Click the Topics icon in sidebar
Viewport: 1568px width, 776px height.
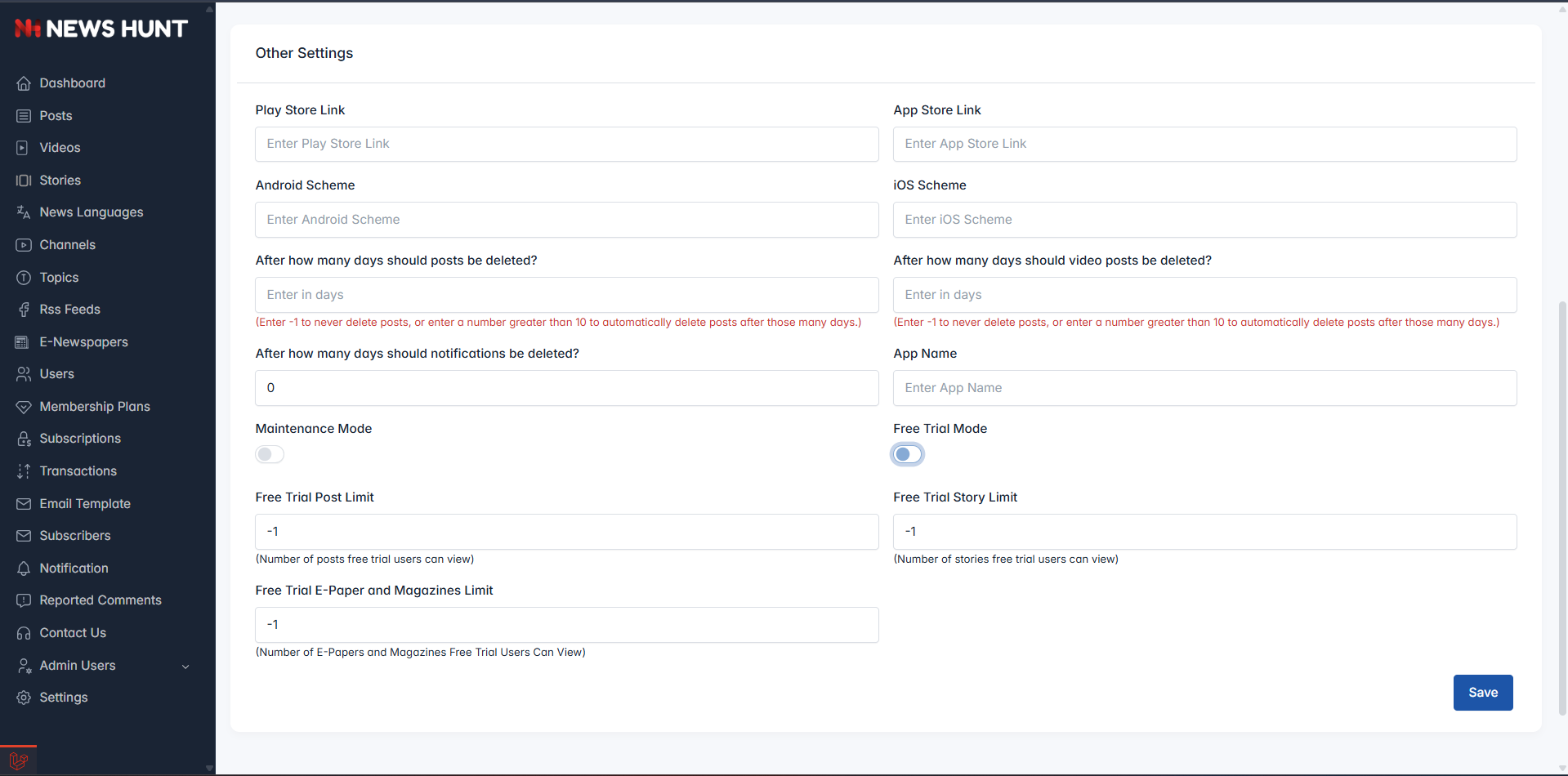point(24,278)
